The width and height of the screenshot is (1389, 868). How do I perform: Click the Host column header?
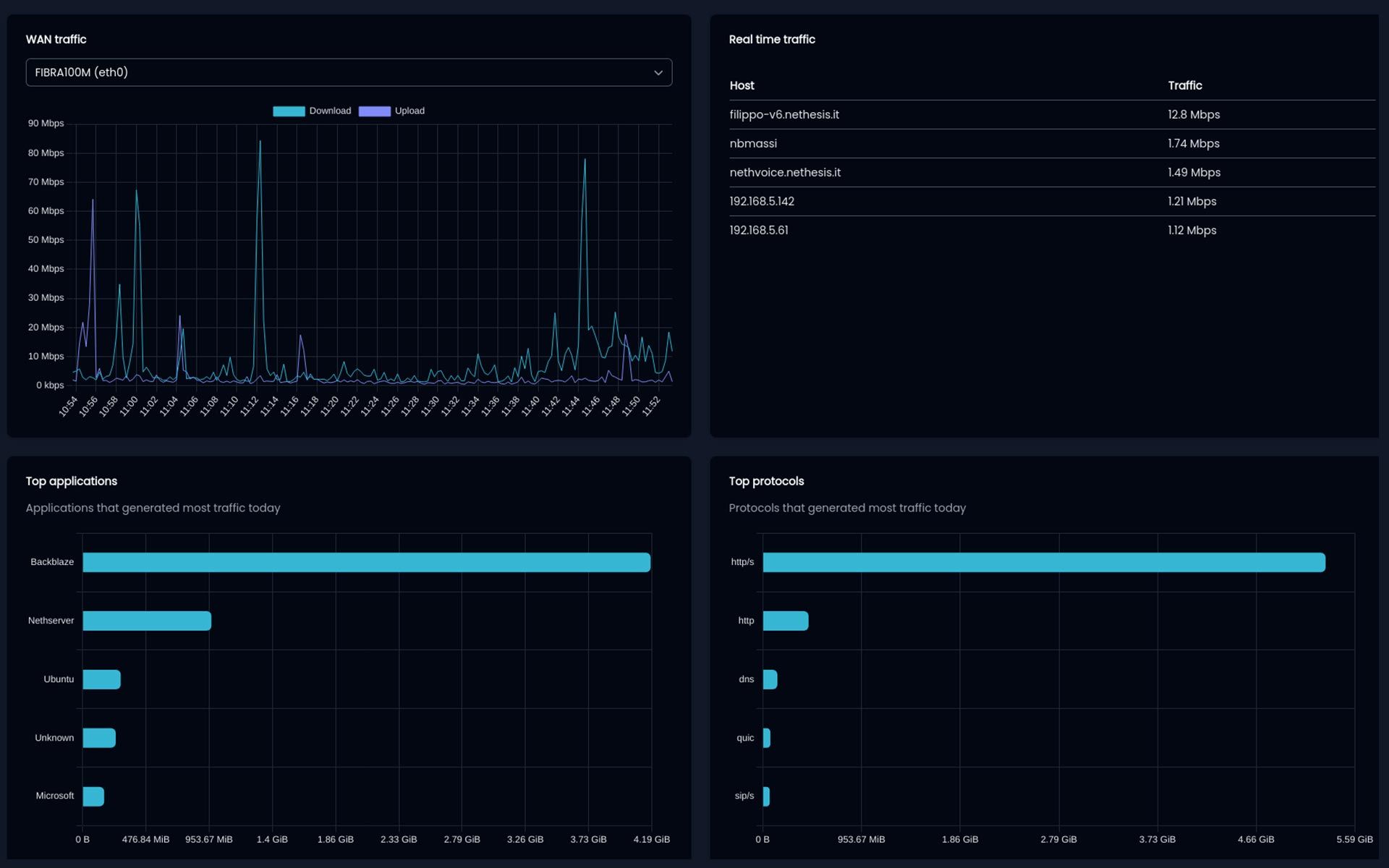click(742, 85)
